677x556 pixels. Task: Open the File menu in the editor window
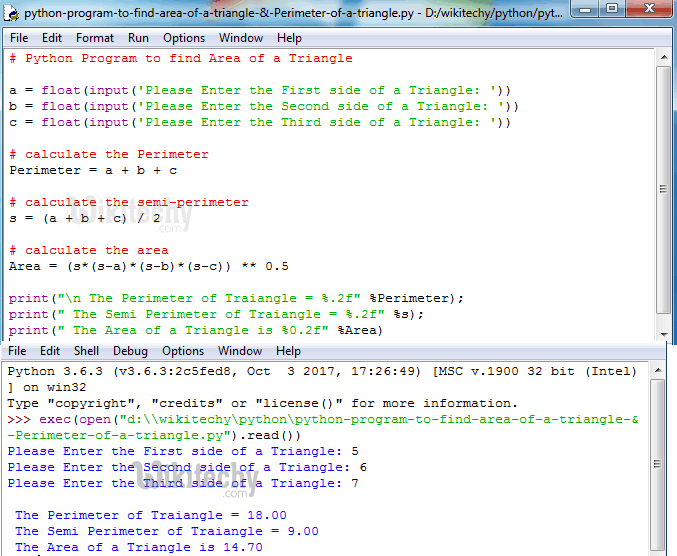19,38
